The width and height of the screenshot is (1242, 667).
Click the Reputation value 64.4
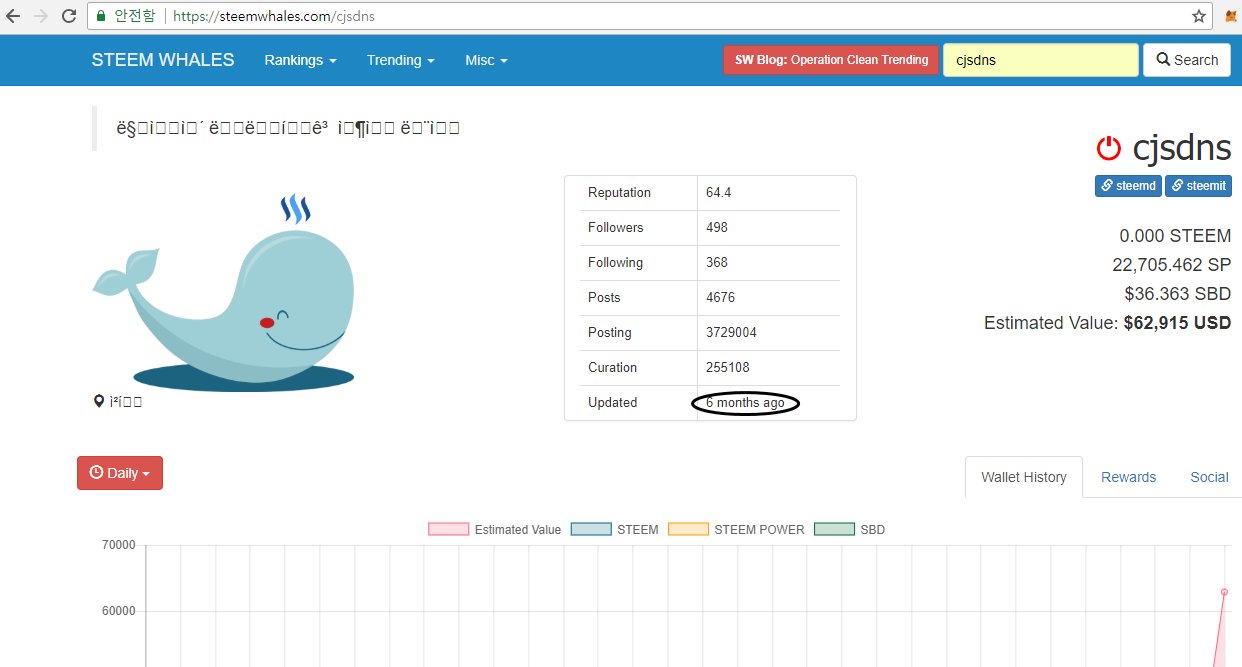(718, 193)
